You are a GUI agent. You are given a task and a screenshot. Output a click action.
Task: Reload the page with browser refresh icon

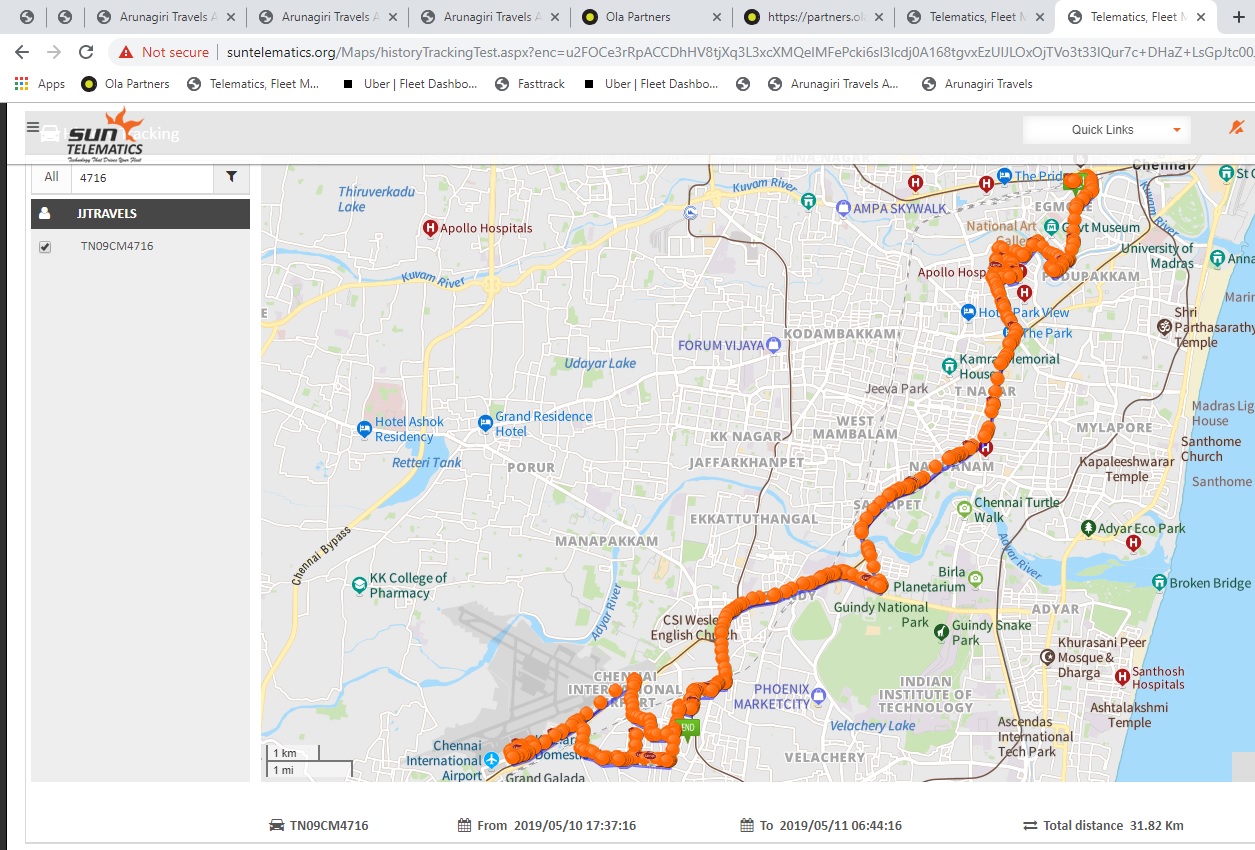[86, 52]
